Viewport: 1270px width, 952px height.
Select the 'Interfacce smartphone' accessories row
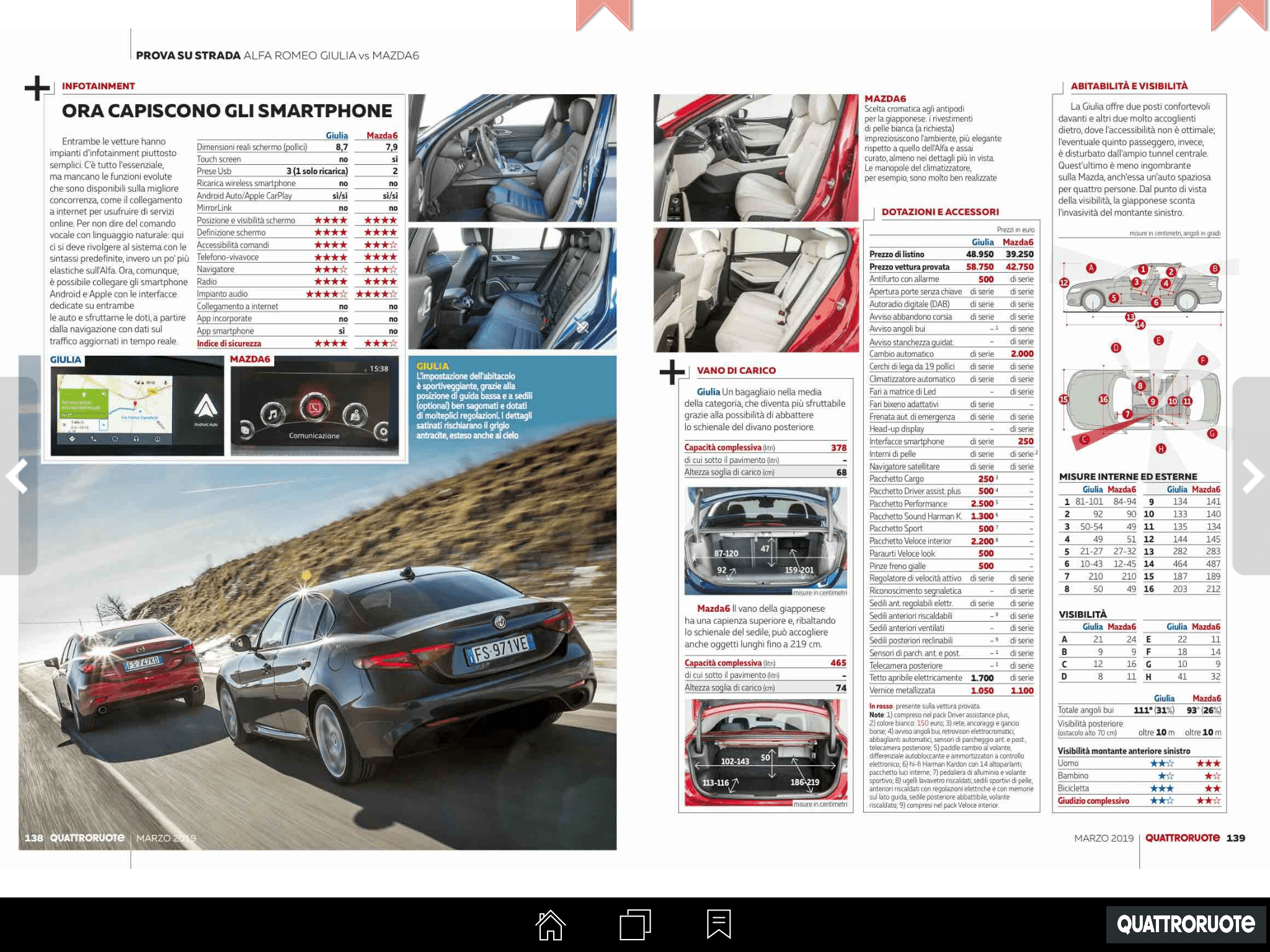click(x=951, y=441)
